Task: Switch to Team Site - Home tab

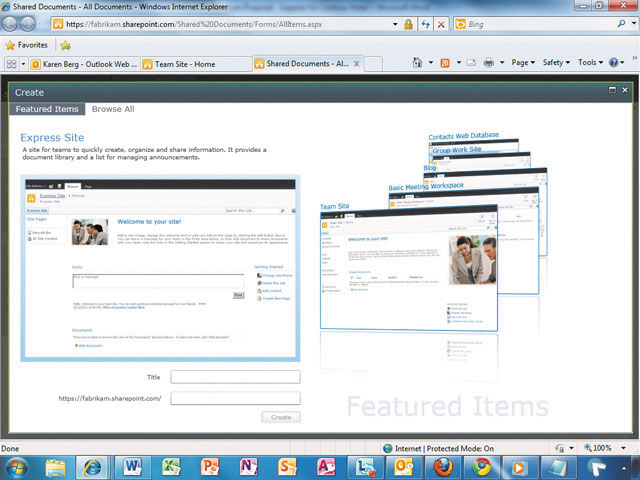Action: [x=196, y=64]
